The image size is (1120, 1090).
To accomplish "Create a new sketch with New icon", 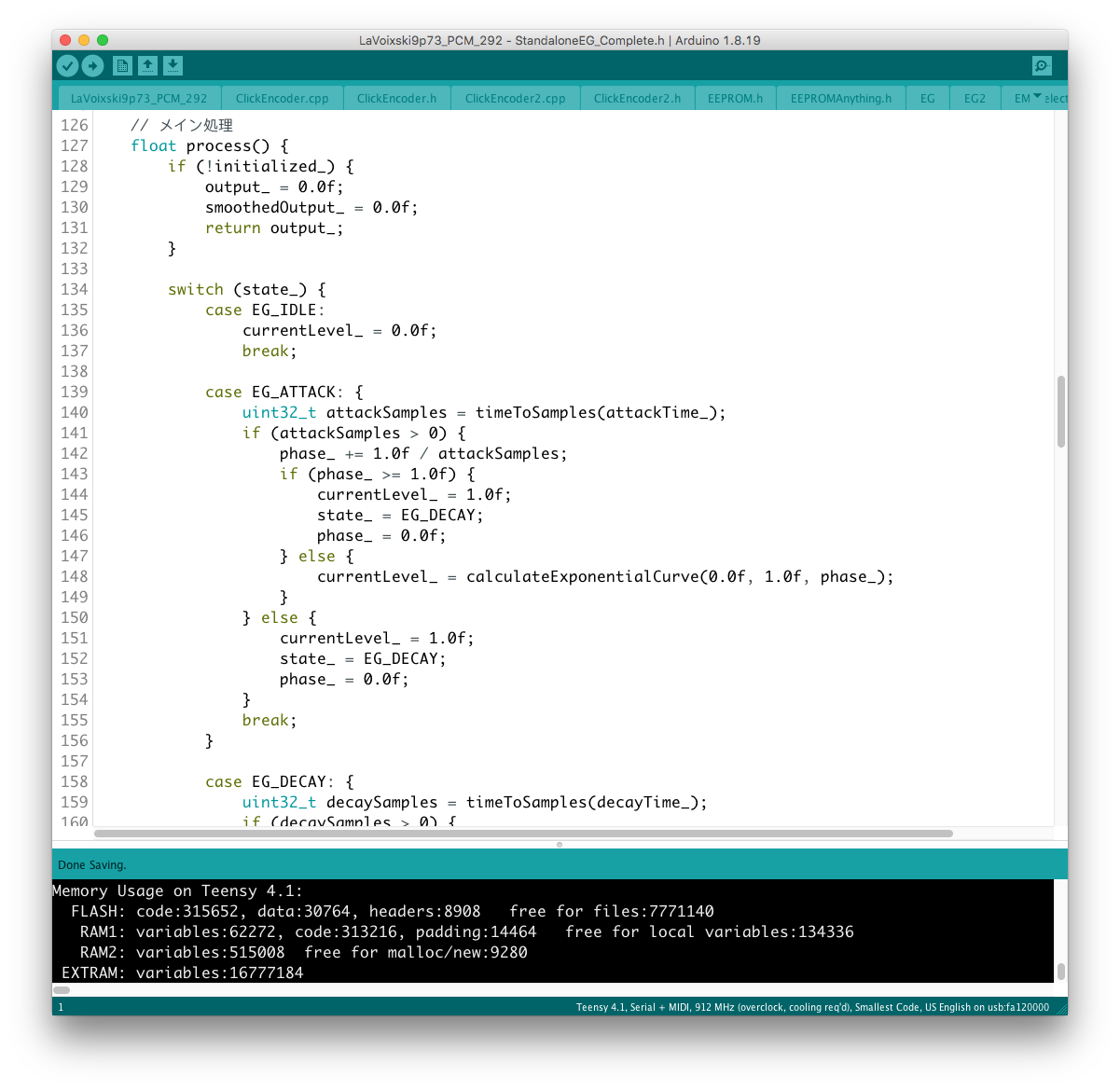I will click(122, 65).
